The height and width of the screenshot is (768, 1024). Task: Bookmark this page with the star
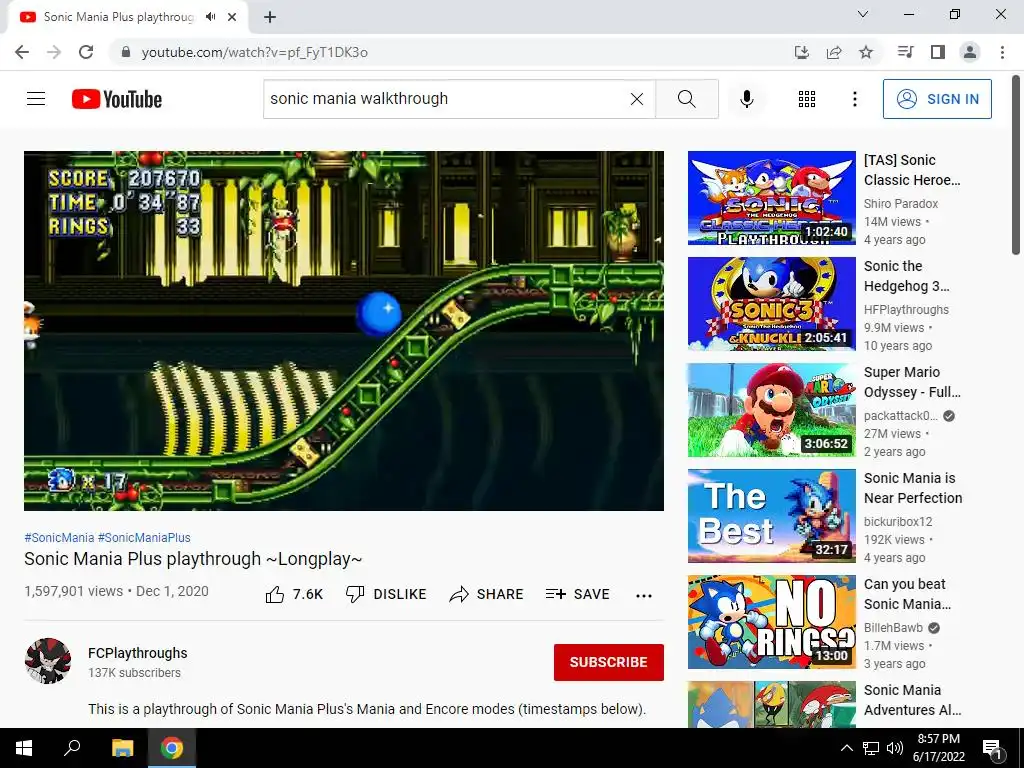tap(866, 52)
